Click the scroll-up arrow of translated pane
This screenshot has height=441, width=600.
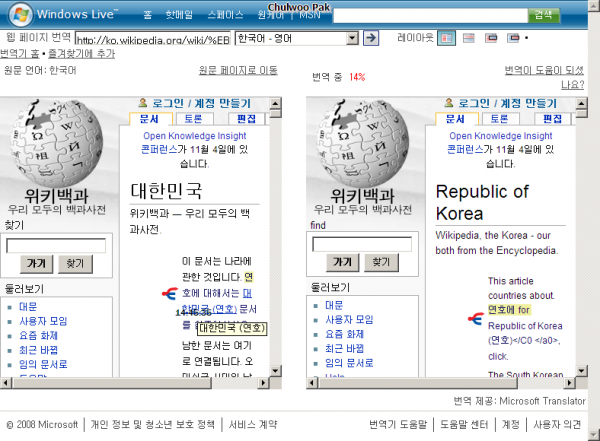point(582,103)
